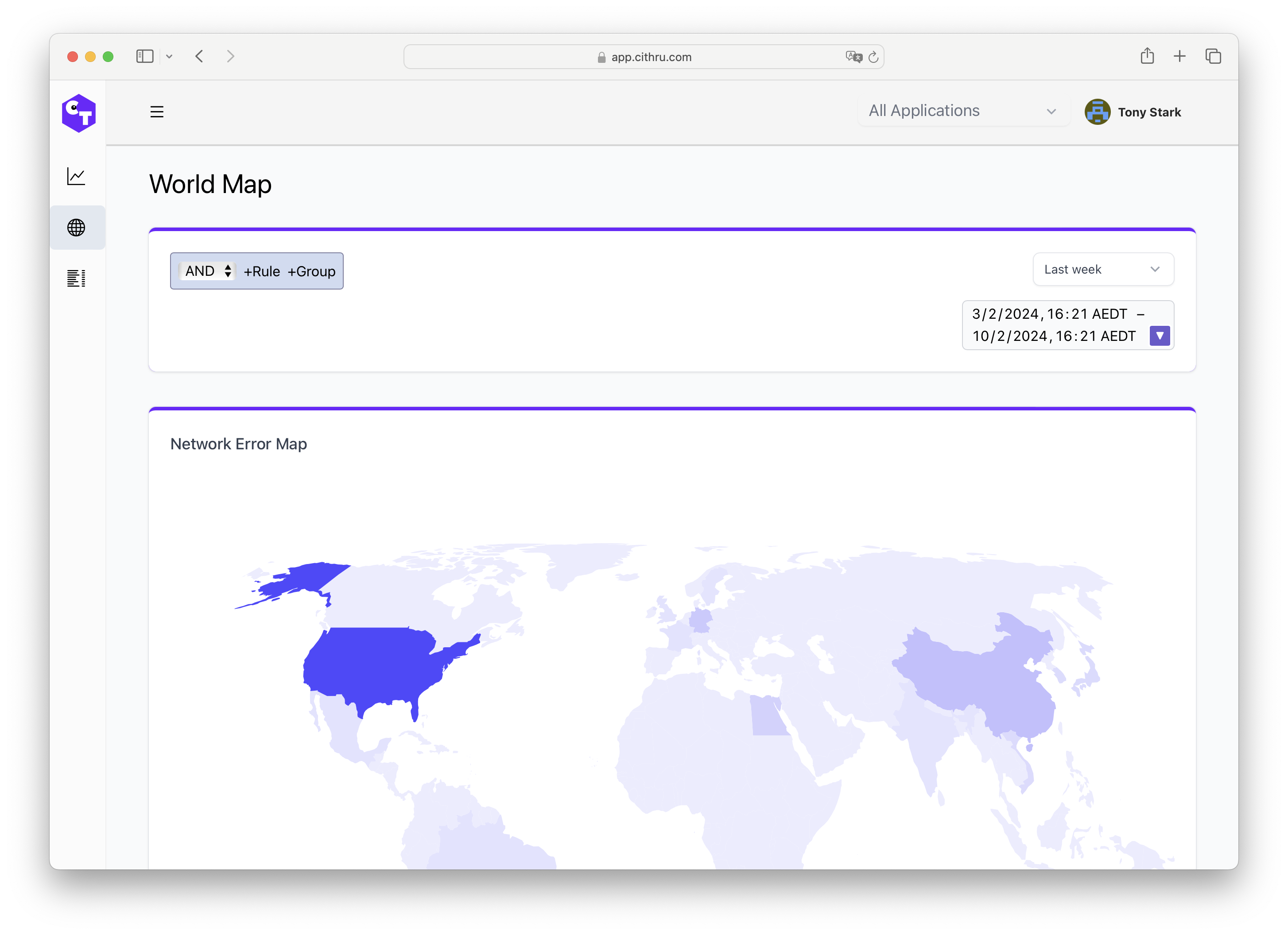1288x935 pixels.
Task: Toggle the hamburger menu
Action: click(x=157, y=112)
